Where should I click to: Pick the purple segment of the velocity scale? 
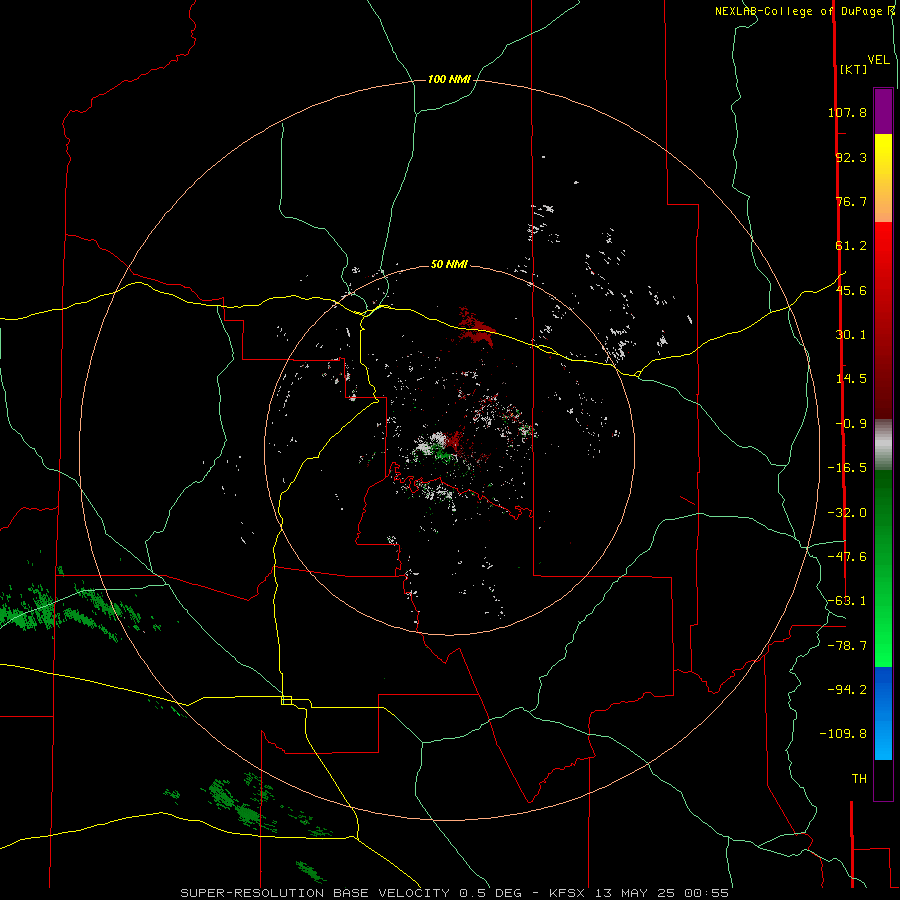(883, 111)
